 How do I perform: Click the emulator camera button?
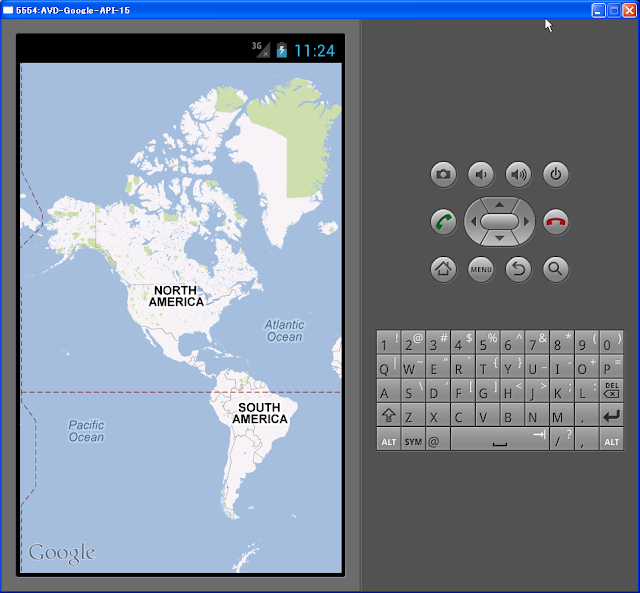pos(443,175)
